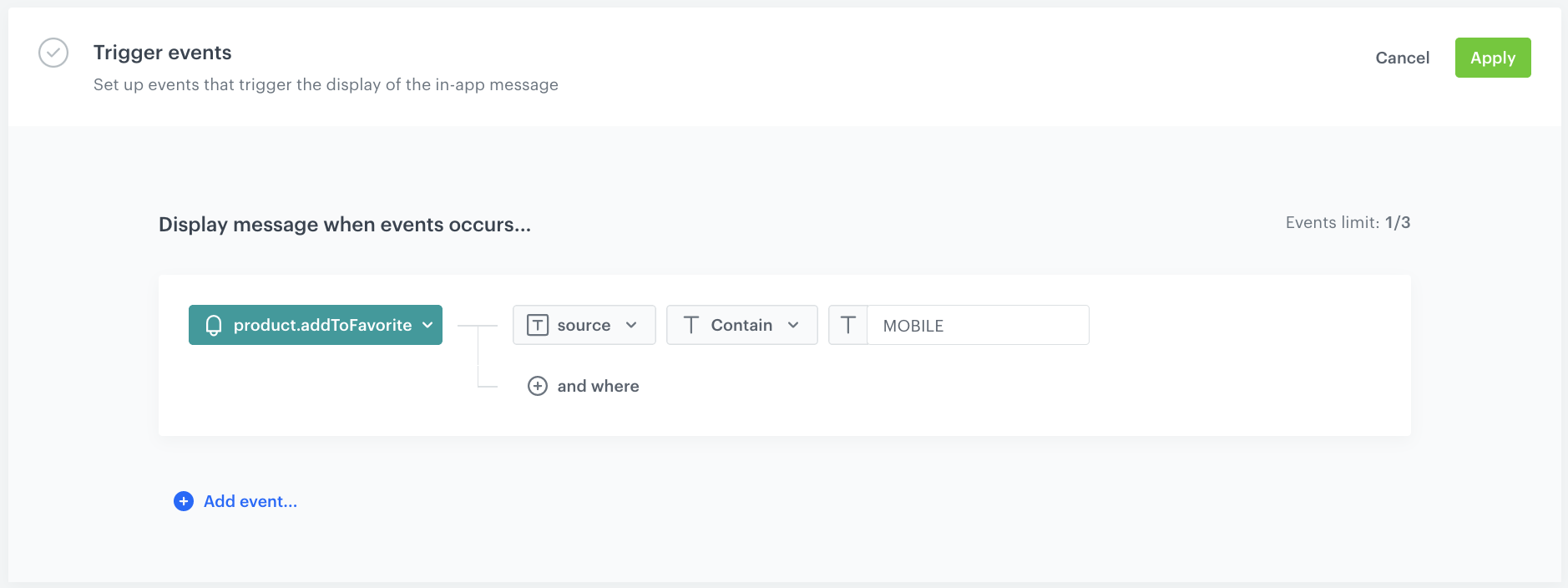1568x588 pixels.
Task: Cancel the trigger events setup
Action: [1402, 58]
